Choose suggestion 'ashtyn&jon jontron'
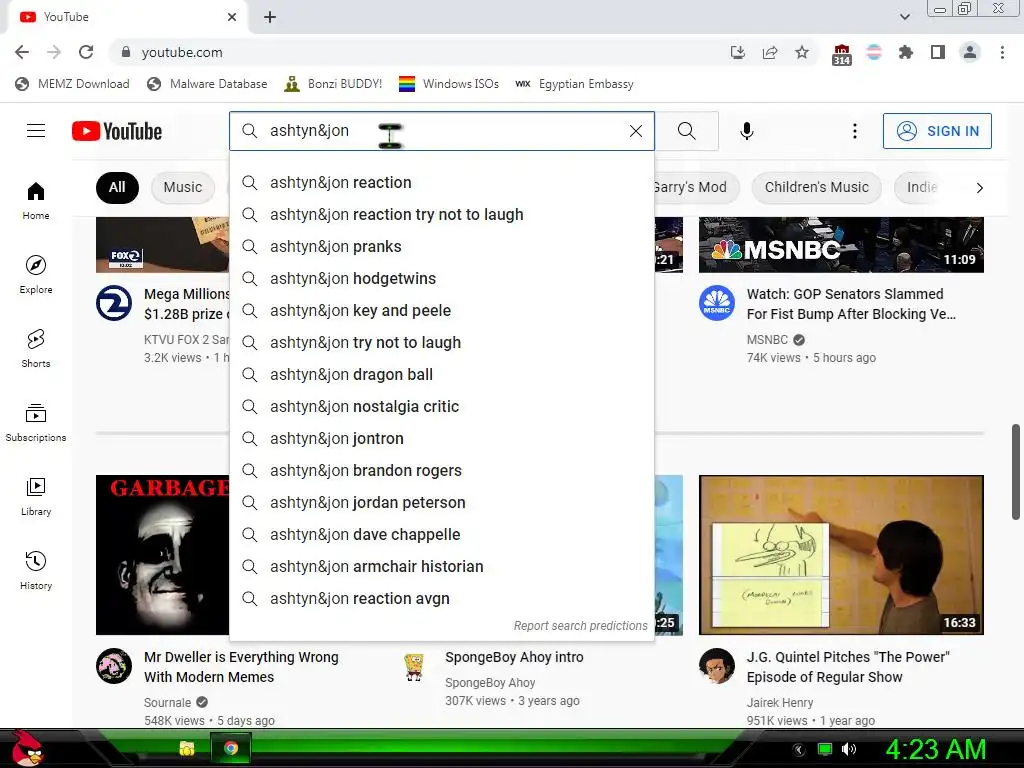 442,438
